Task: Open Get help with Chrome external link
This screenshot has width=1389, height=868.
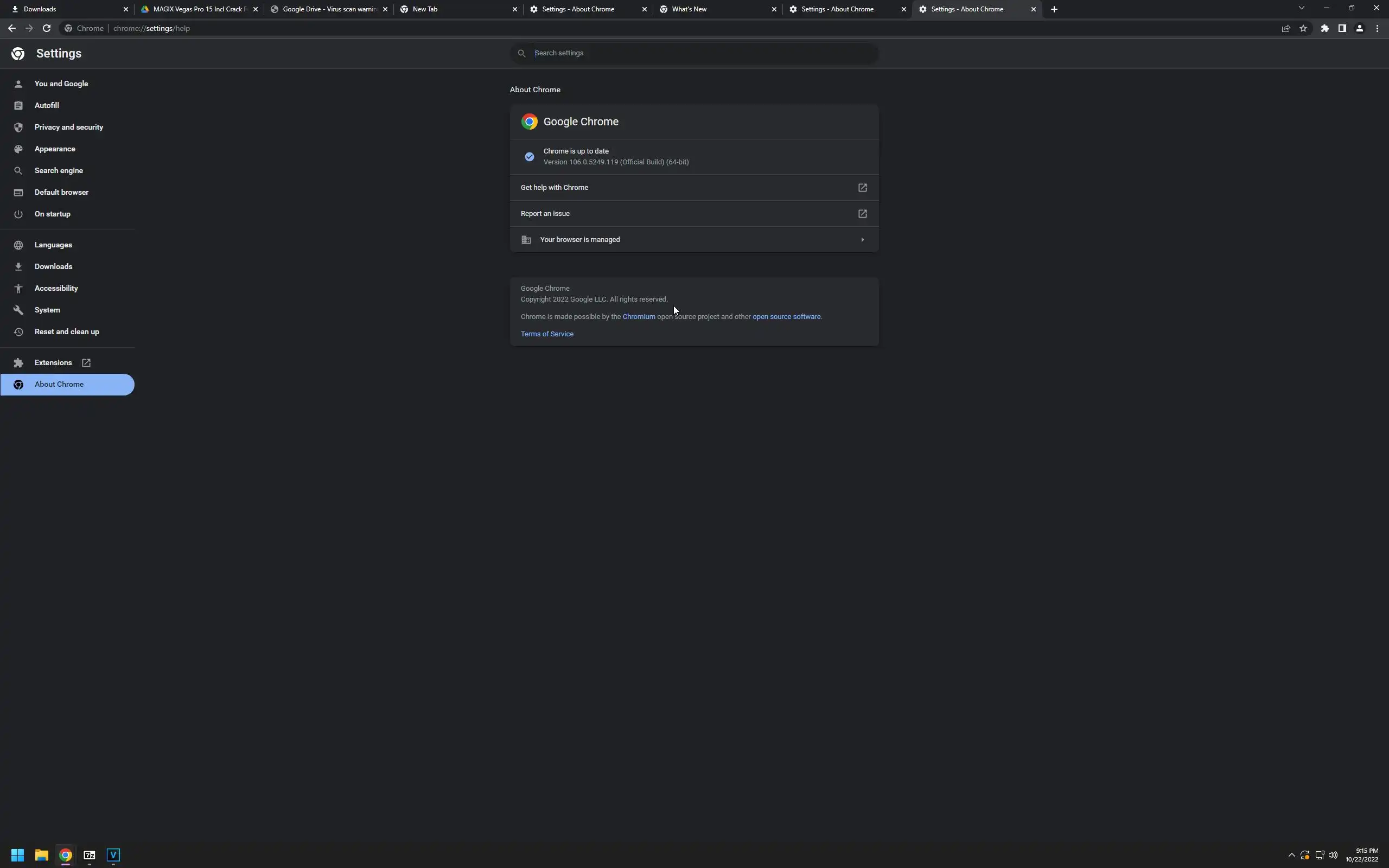Action: 862,188
